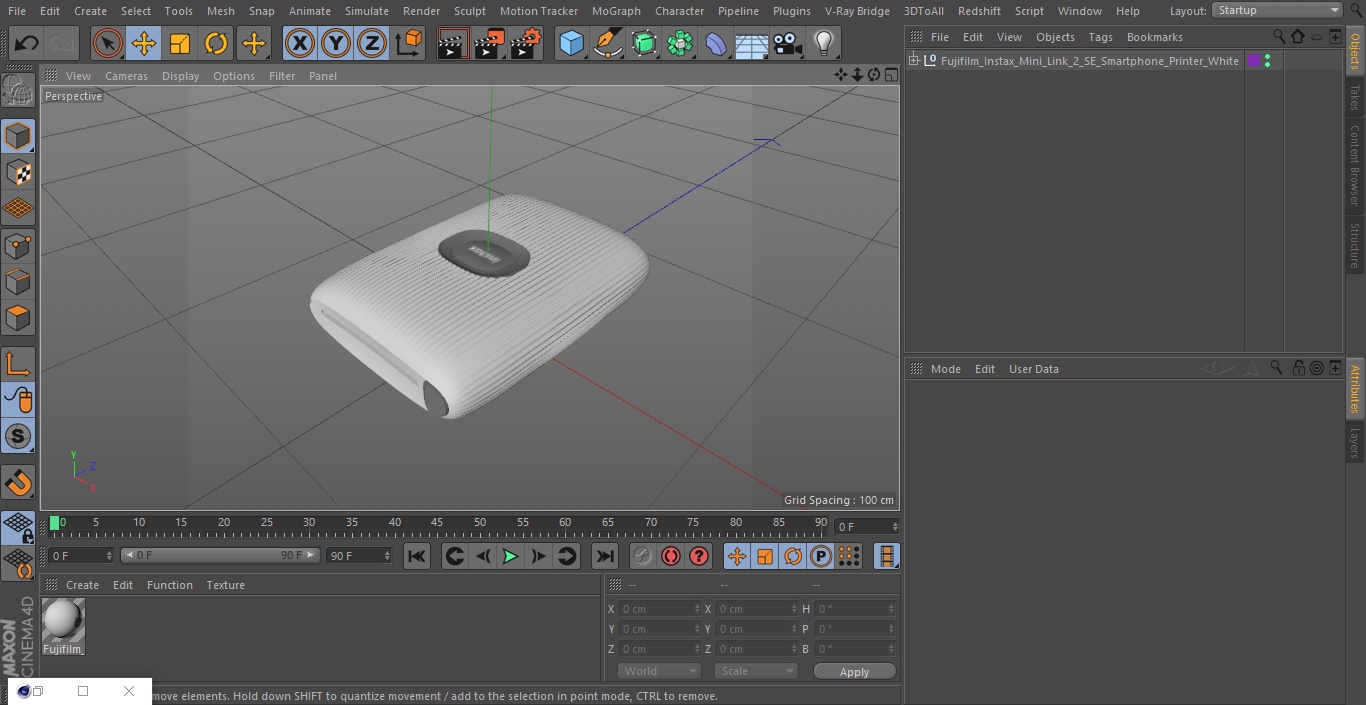Toggle Y axis lock
The height and width of the screenshot is (705, 1366).
click(x=336, y=43)
